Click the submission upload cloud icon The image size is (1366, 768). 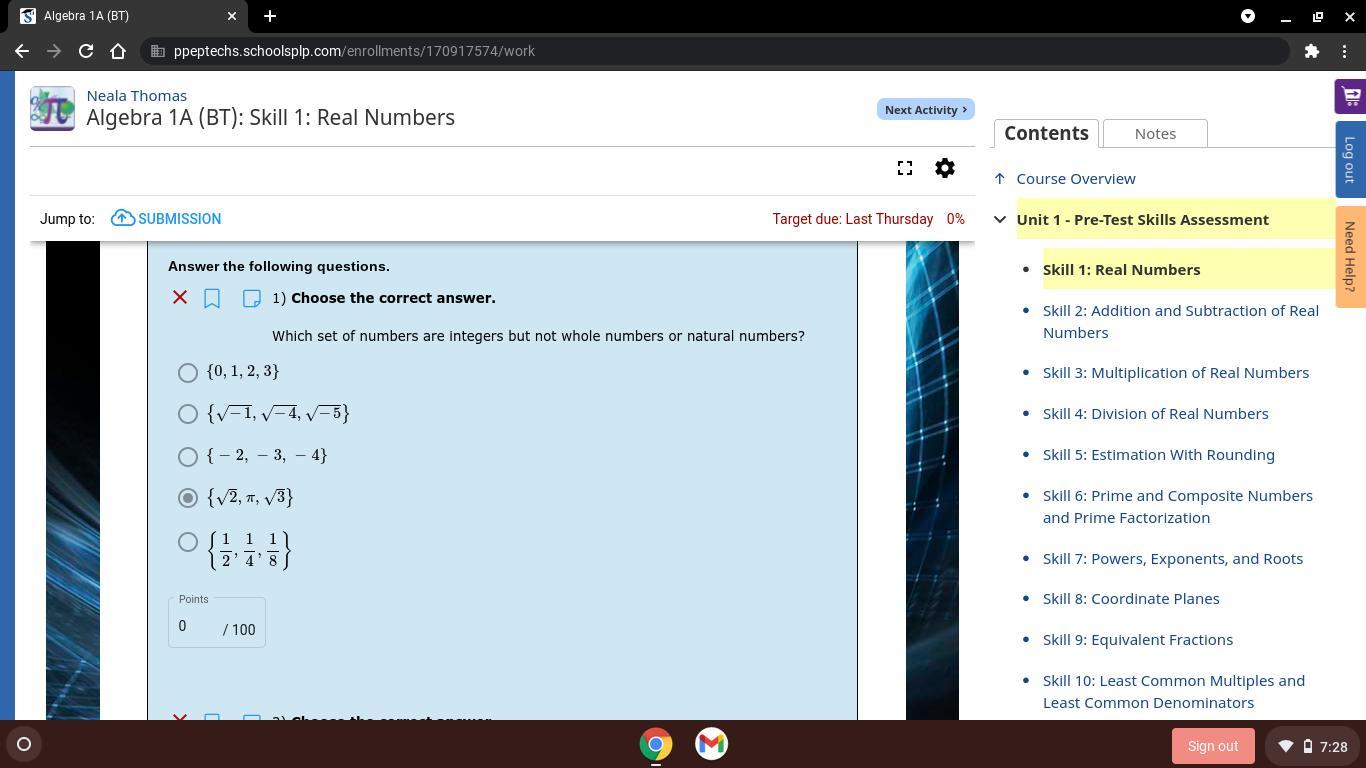point(123,218)
